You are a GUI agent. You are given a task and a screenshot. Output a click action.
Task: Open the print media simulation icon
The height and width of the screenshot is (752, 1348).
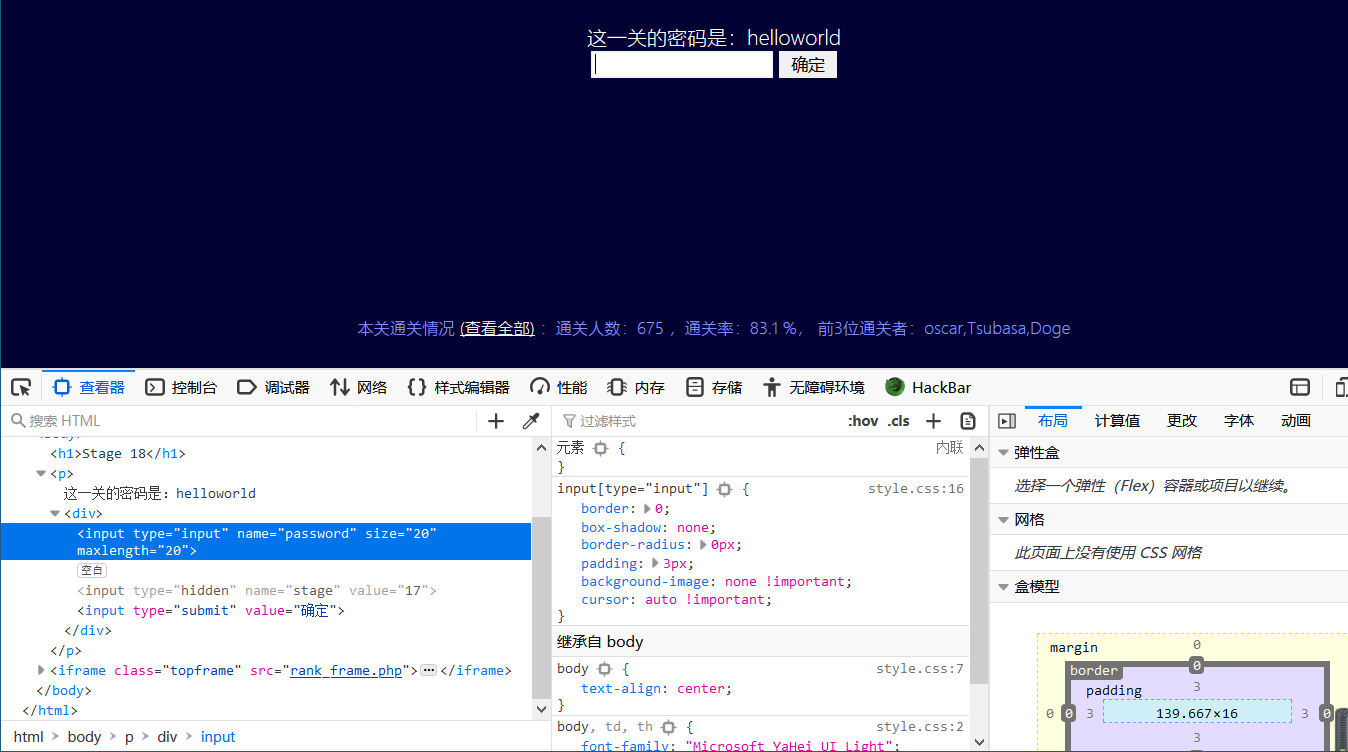[967, 420]
